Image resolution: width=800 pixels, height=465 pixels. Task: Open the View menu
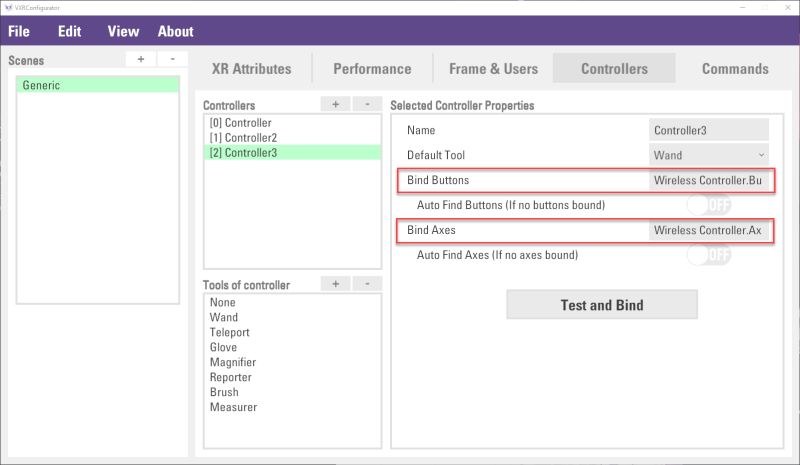coord(123,31)
